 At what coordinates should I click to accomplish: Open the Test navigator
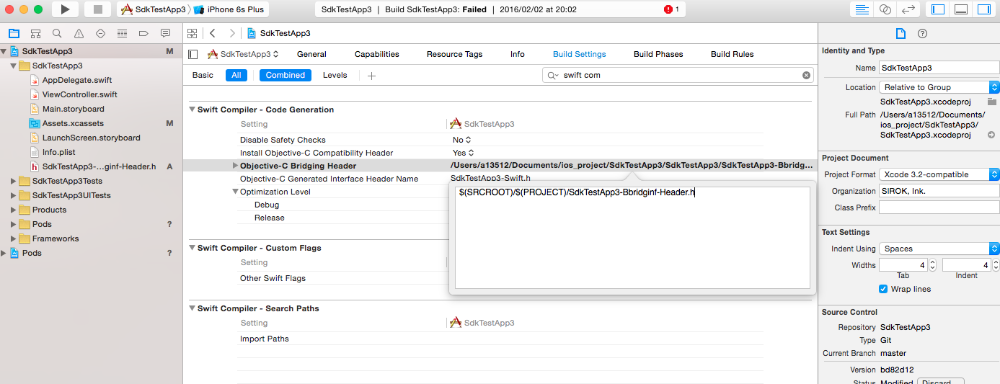point(100,33)
